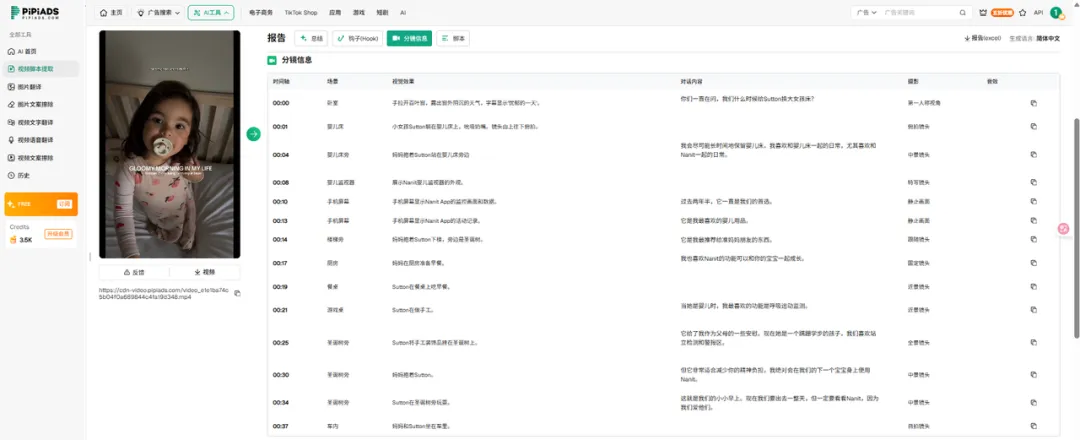The height and width of the screenshot is (440, 1080).
Task: Open favorites star icon
Action: click(1022, 12)
